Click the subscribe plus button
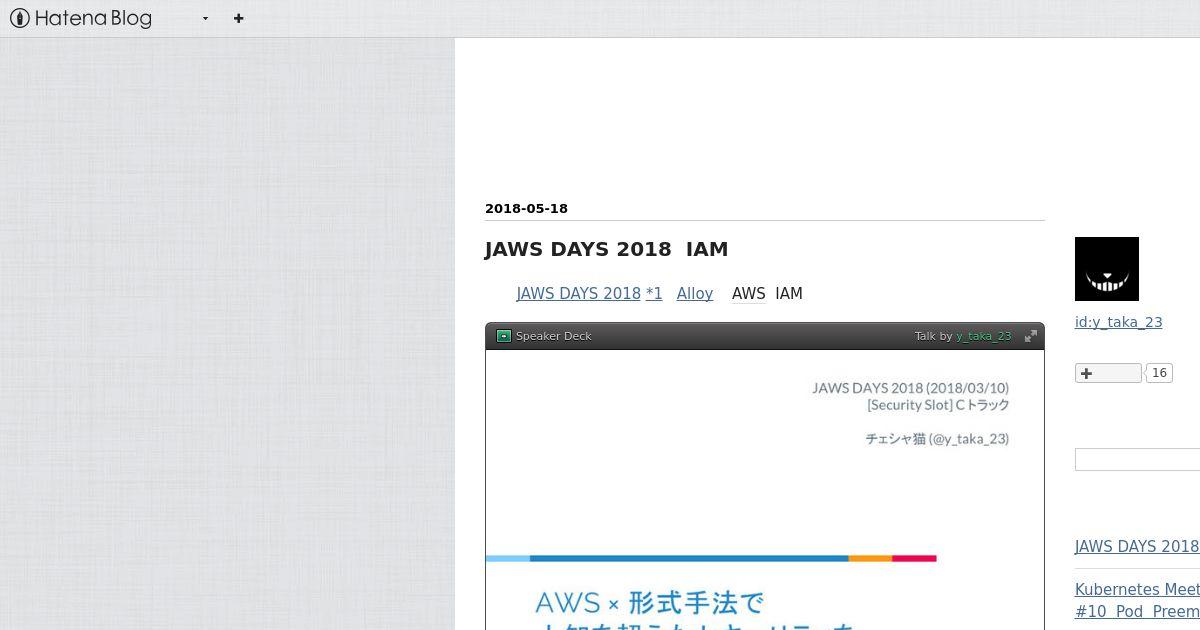1200x630 pixels. click(1108, 373)
